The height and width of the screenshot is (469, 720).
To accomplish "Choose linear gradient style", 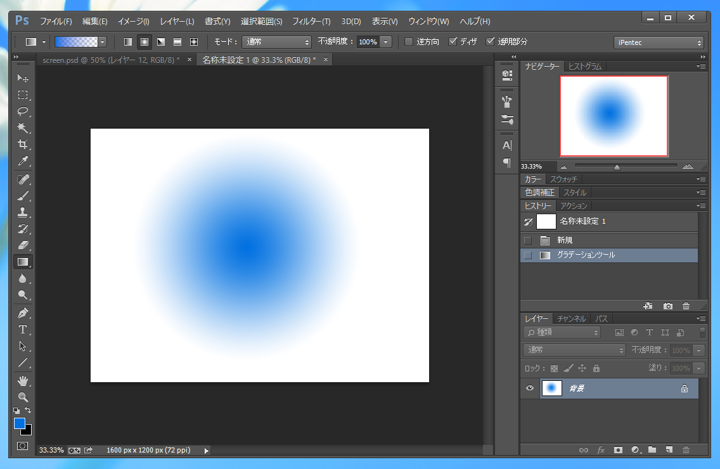I will pyautogui.click(x=128, y=42).
